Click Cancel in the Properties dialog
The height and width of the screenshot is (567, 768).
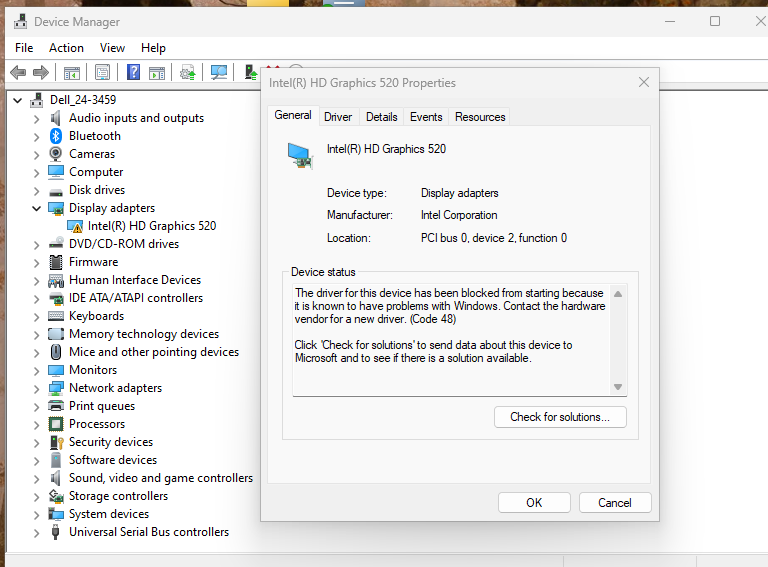[x=615, y=503]
